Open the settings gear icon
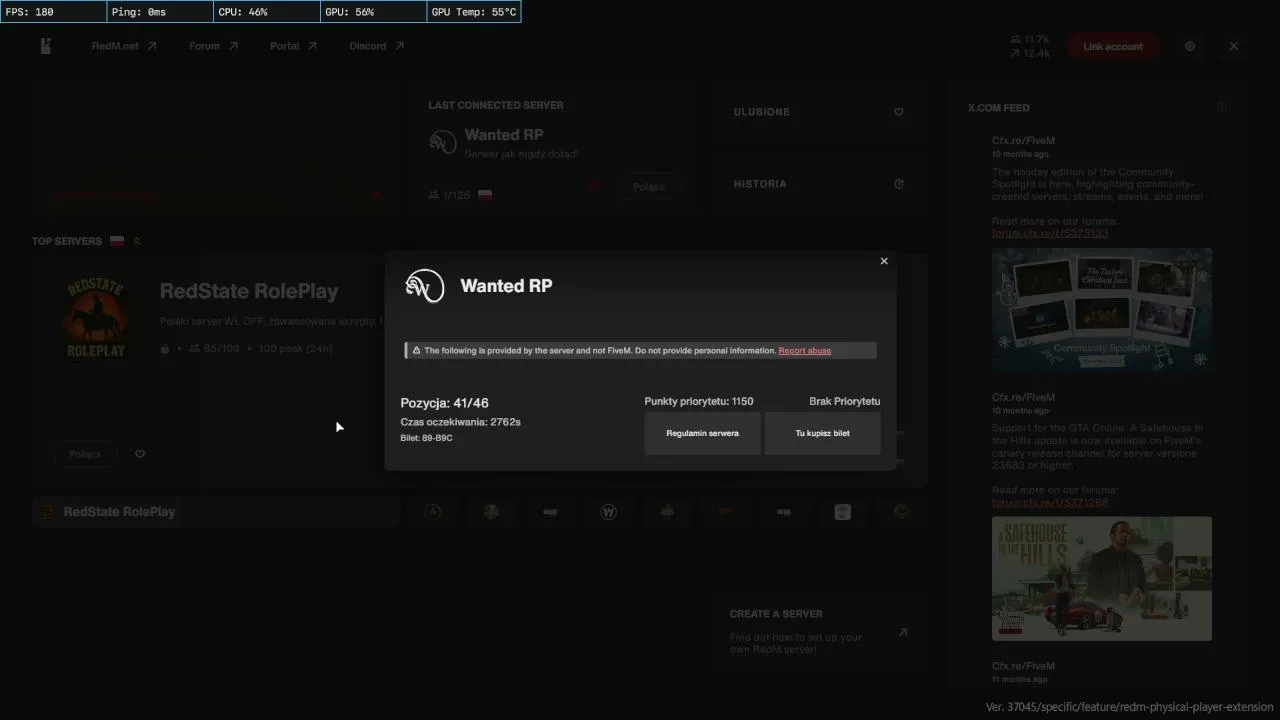 [x=1190, y=46]
